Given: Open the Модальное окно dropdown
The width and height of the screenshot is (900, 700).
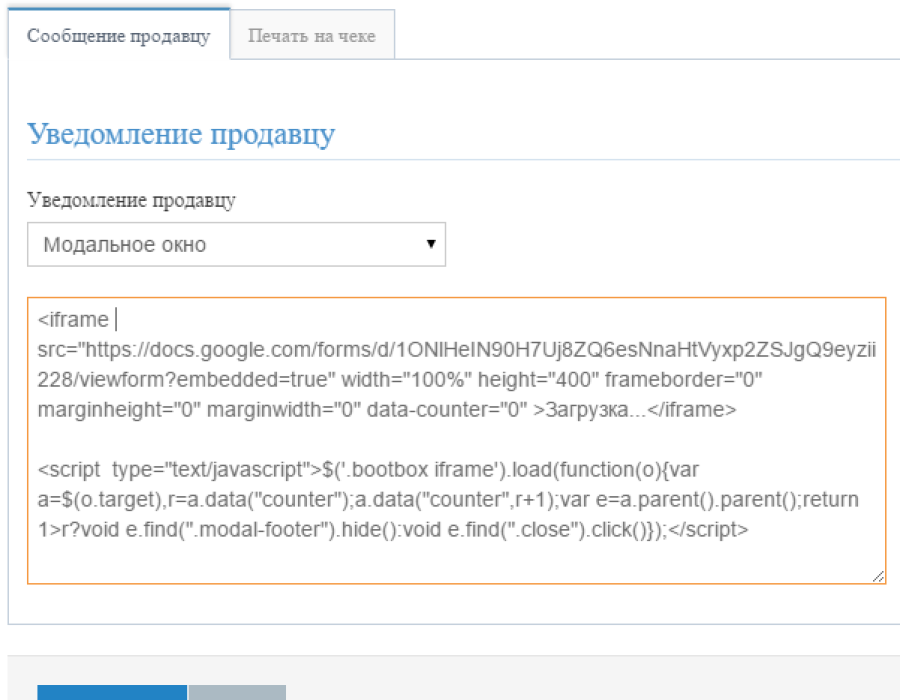Looking at the screenshot, I should [x=236, y=244].
